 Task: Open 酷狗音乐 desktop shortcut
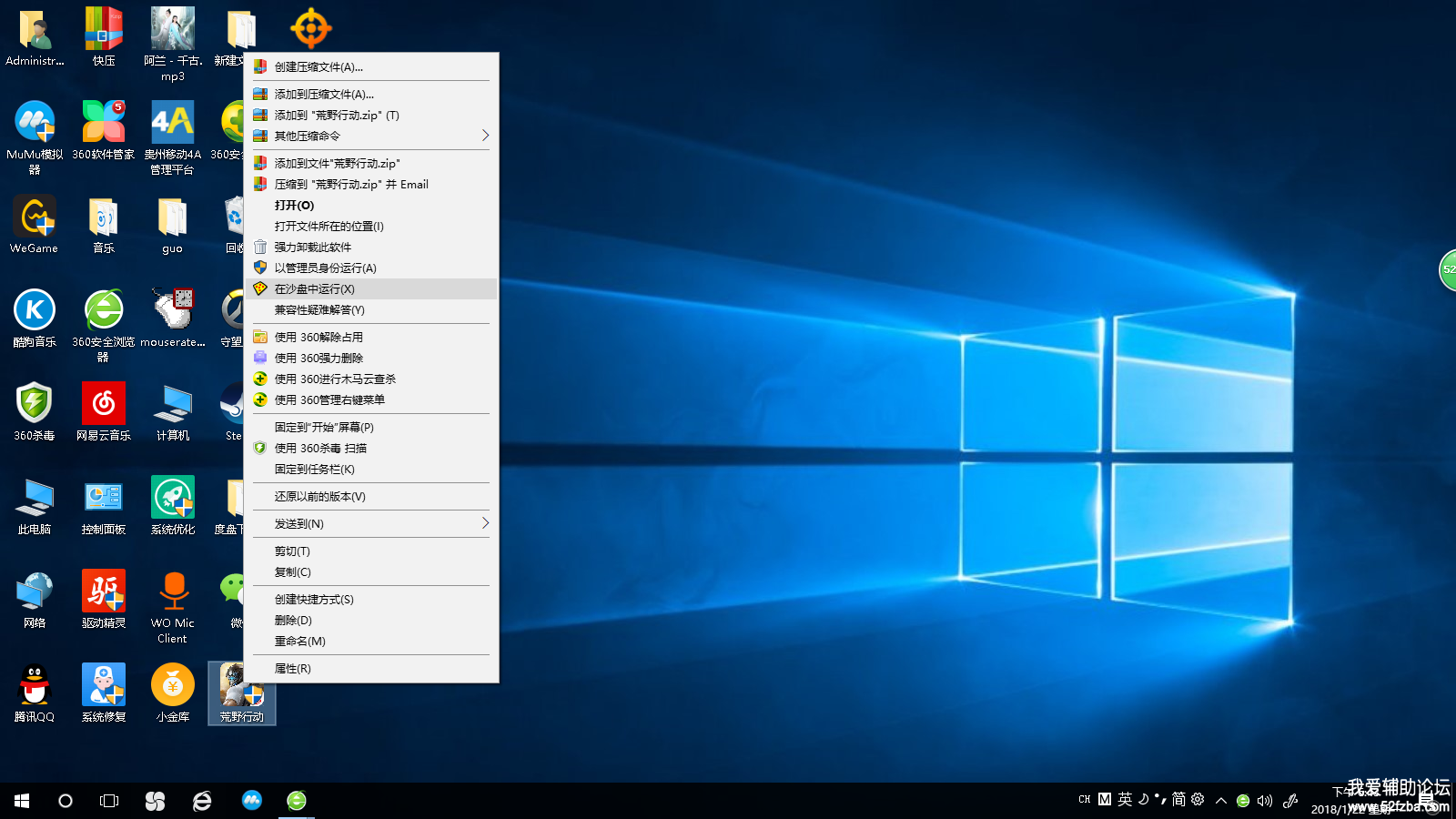click(35, 311)
